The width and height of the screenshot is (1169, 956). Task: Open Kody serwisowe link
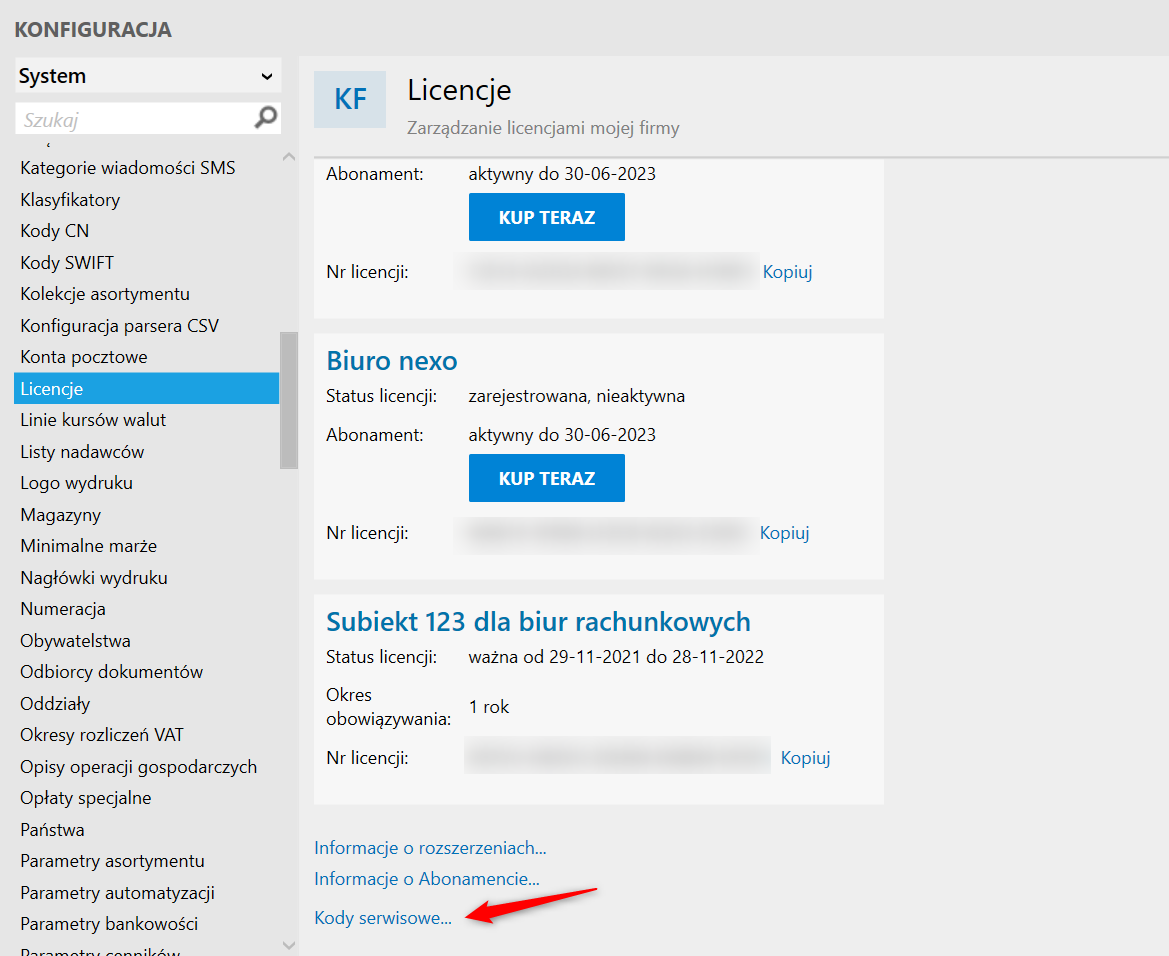383,918
